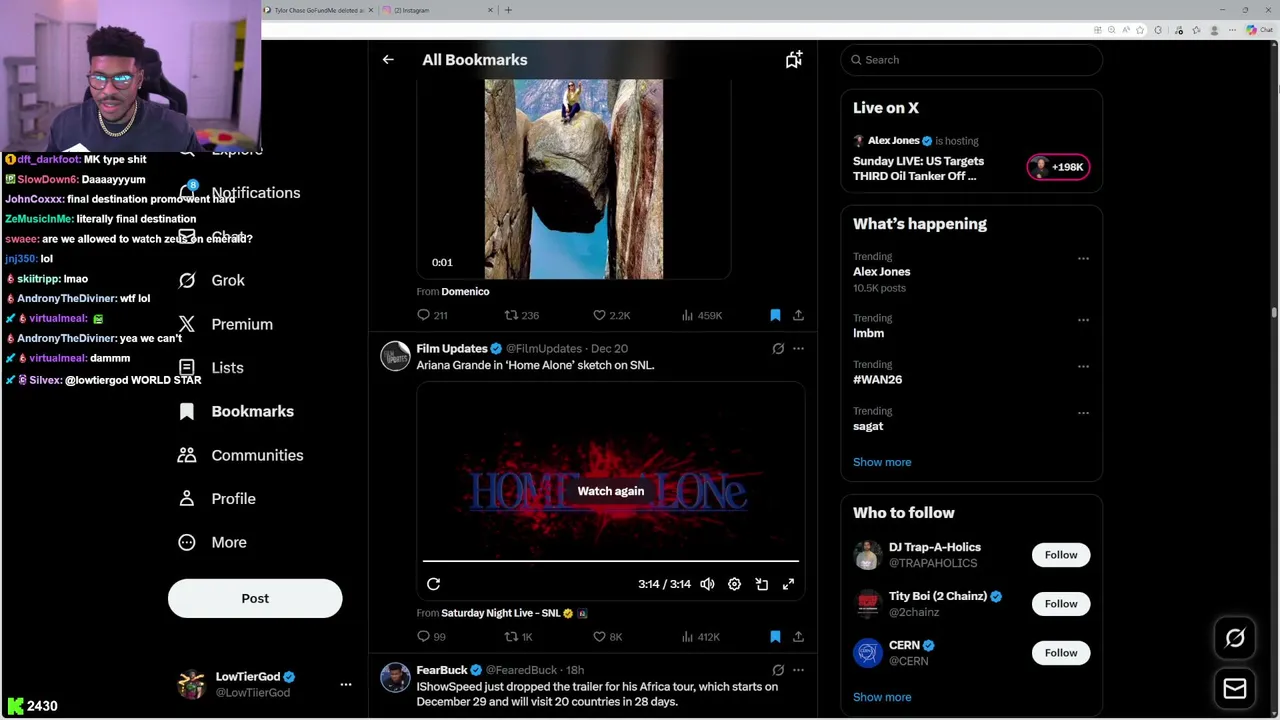This screenshot has height=720, width=1280.
Task: Open the bookmark folders icon in the header
Action: (793, 60)
